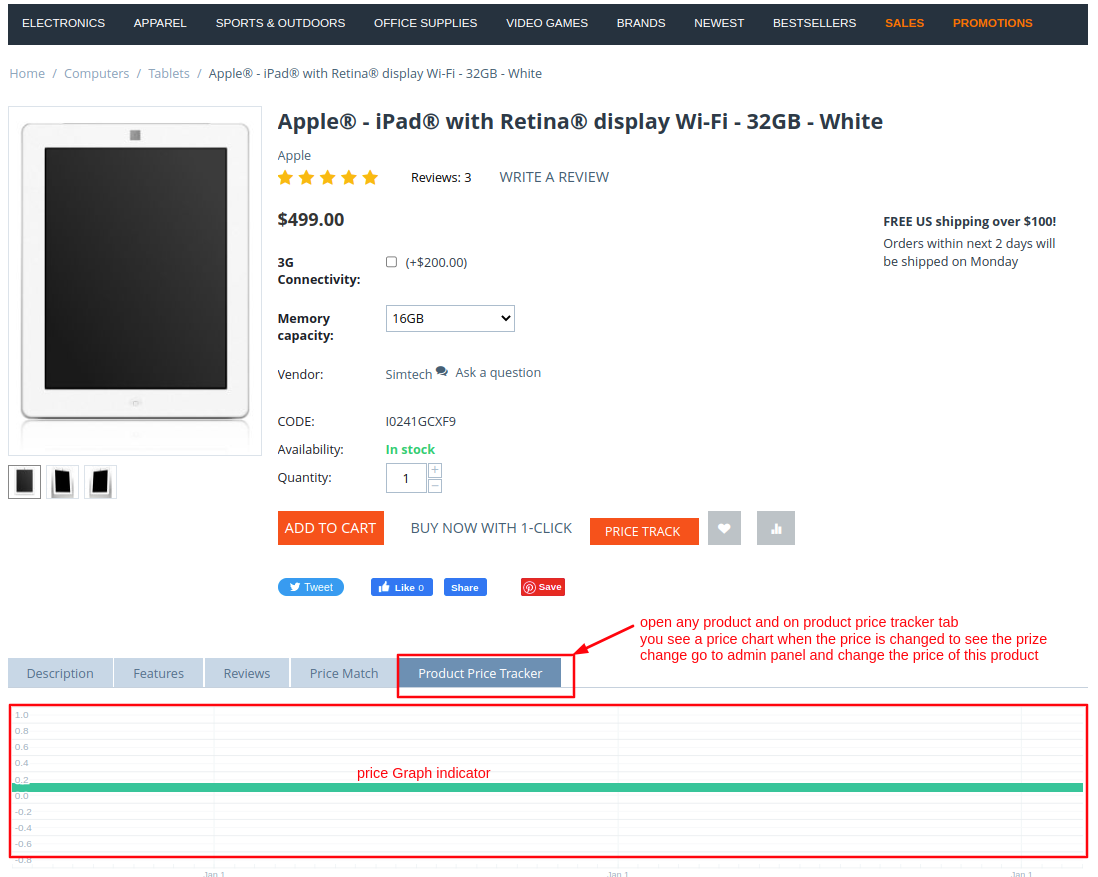
Task: Open Sports & Outdoors menu
Action: [280, 23]
